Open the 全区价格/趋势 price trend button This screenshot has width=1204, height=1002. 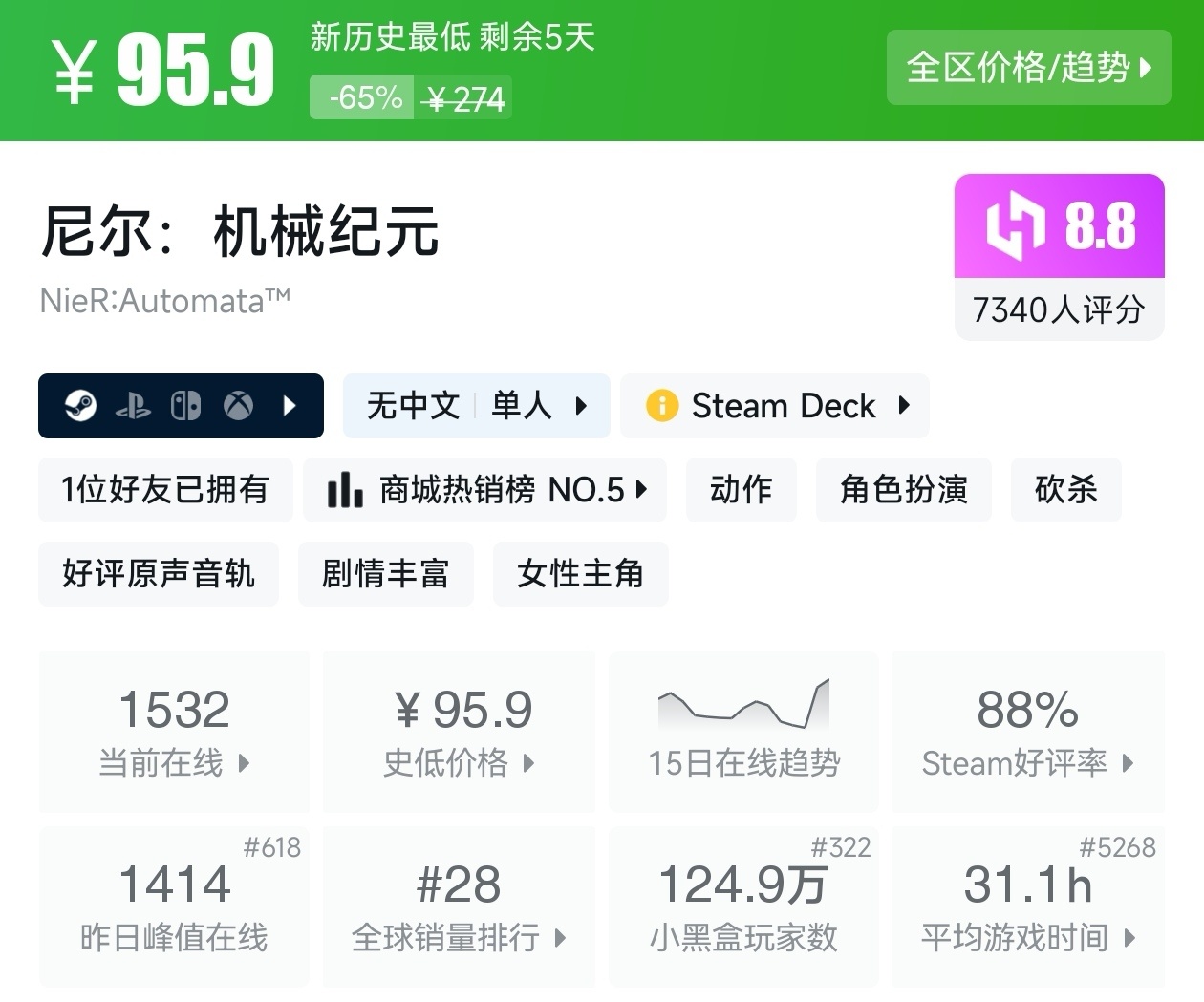pyautogui.click(x=1028, y=67)
